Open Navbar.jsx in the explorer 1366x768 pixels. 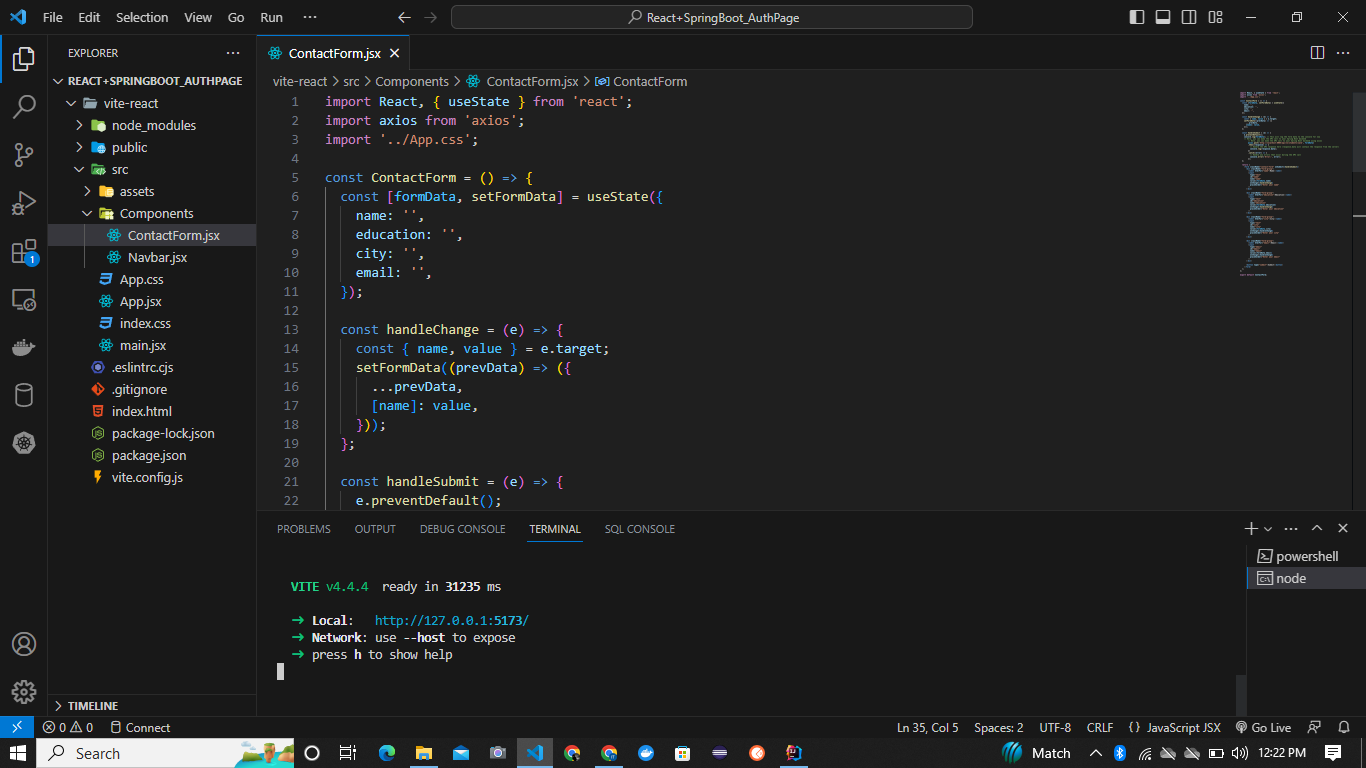[x=152, y=257]
